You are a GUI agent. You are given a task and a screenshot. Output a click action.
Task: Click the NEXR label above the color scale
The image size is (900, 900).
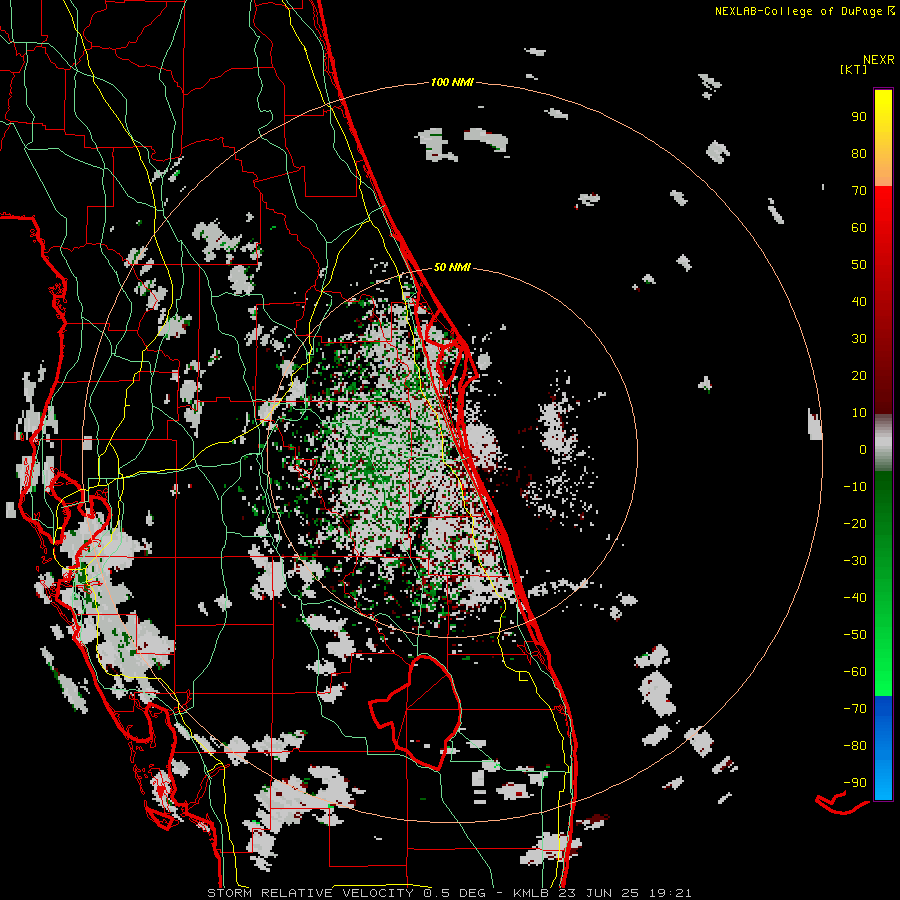pyautogui.click(x=878, y=60)
